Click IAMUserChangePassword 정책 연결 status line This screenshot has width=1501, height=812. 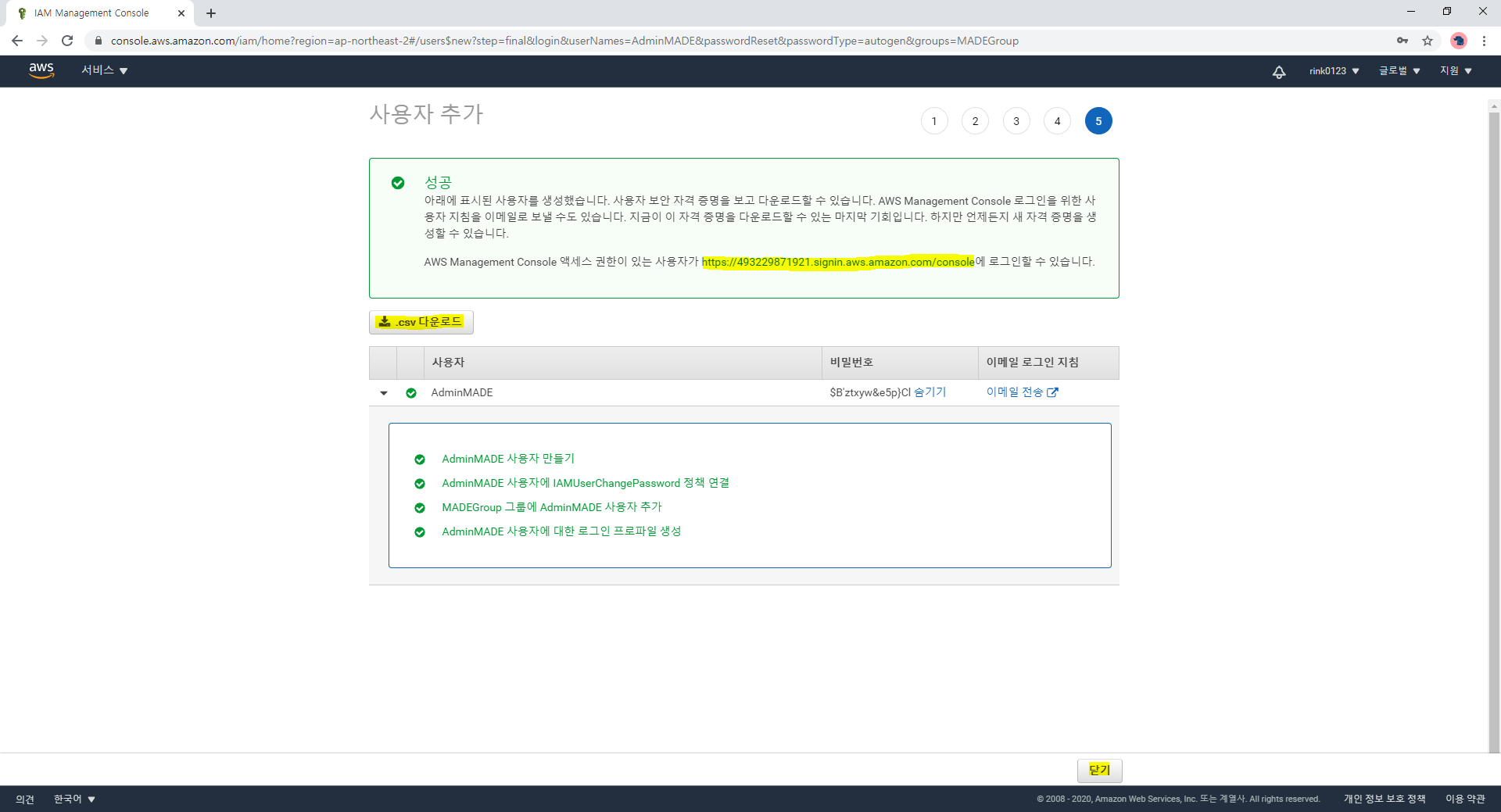(586, 483)
